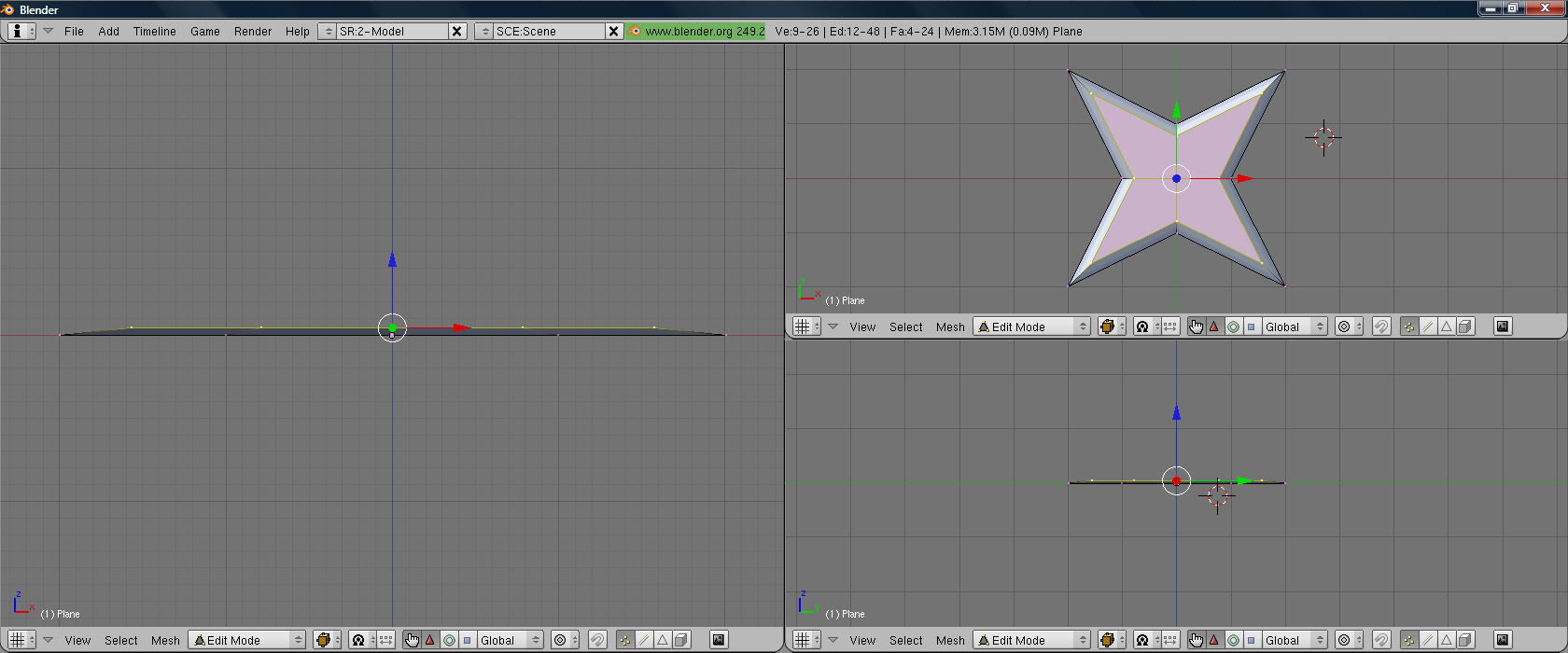Open Global orientation dropdown in left viewport
The height and width of the screenshot is (653, 1568).
tap(511, 640)
